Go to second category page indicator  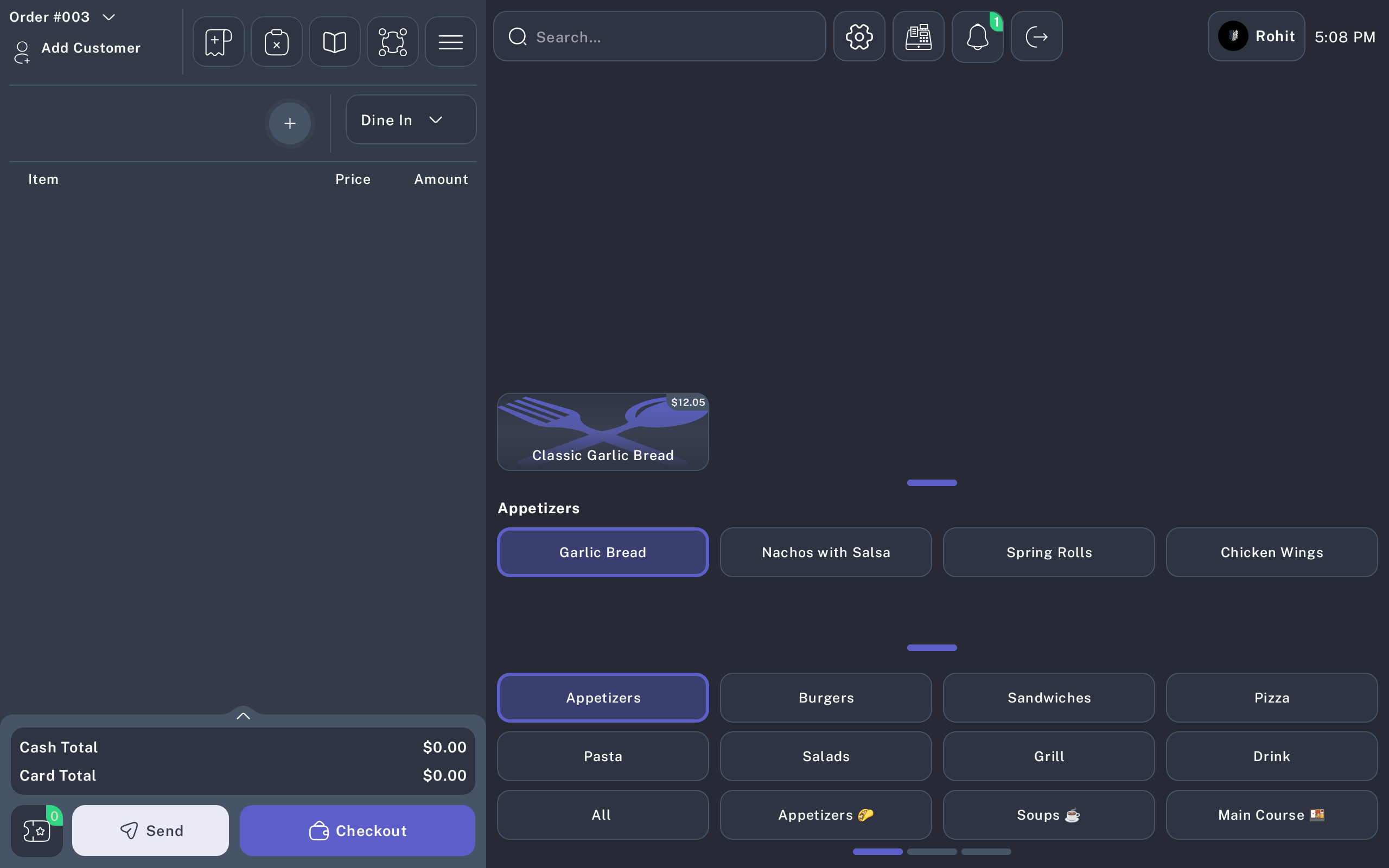coord(932,851)
